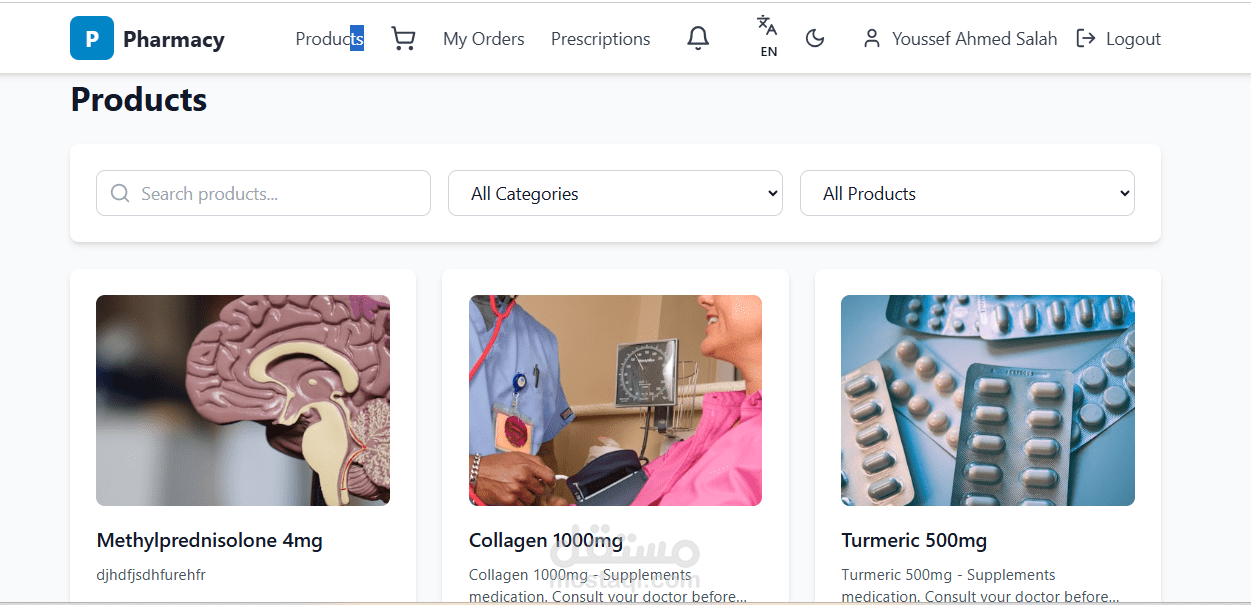Click the blue Pharmacy P logo icon
1251x605 pixels.
(91, 38)
